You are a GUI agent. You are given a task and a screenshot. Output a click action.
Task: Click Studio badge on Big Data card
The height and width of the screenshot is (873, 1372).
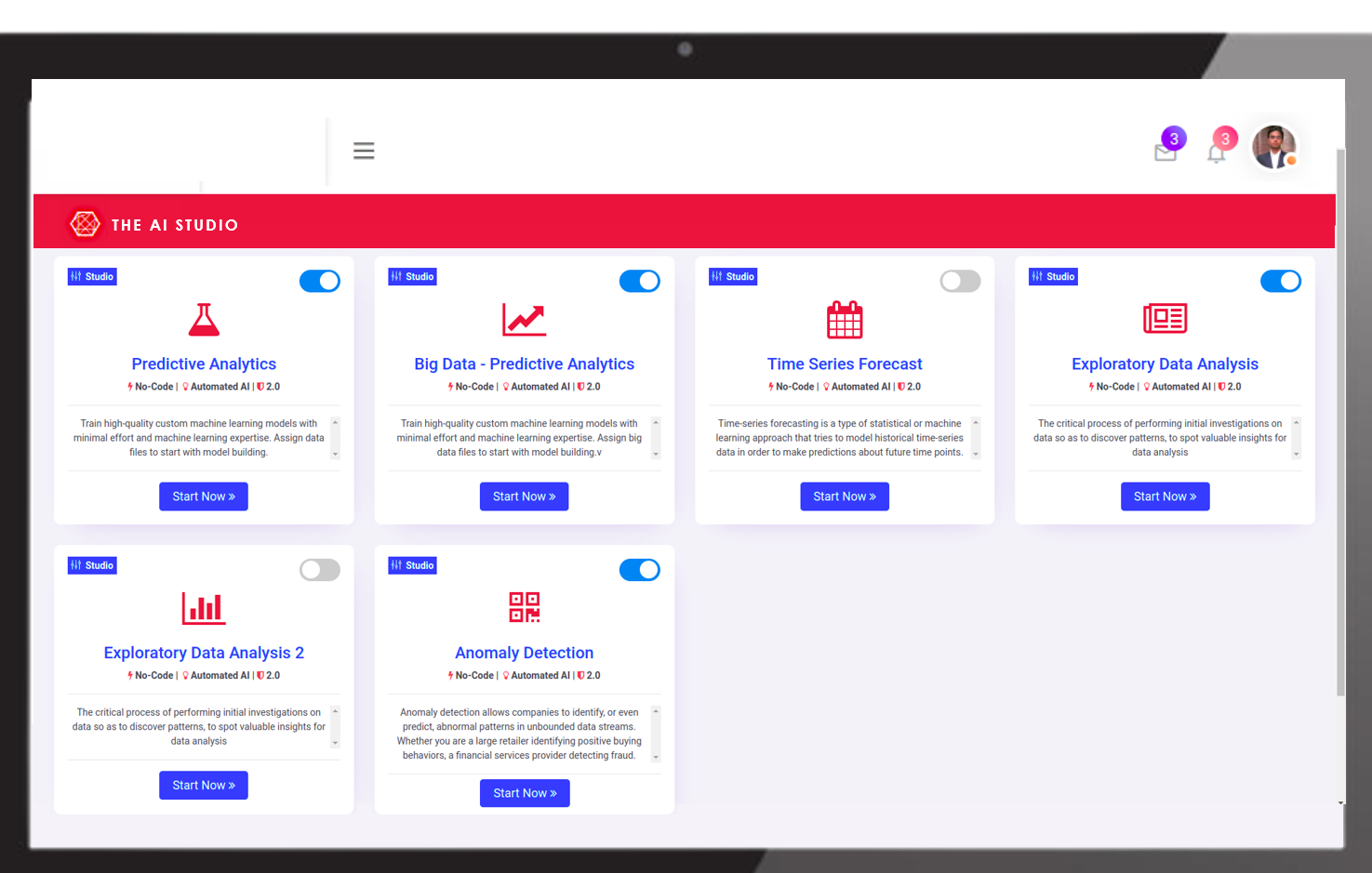412,277
